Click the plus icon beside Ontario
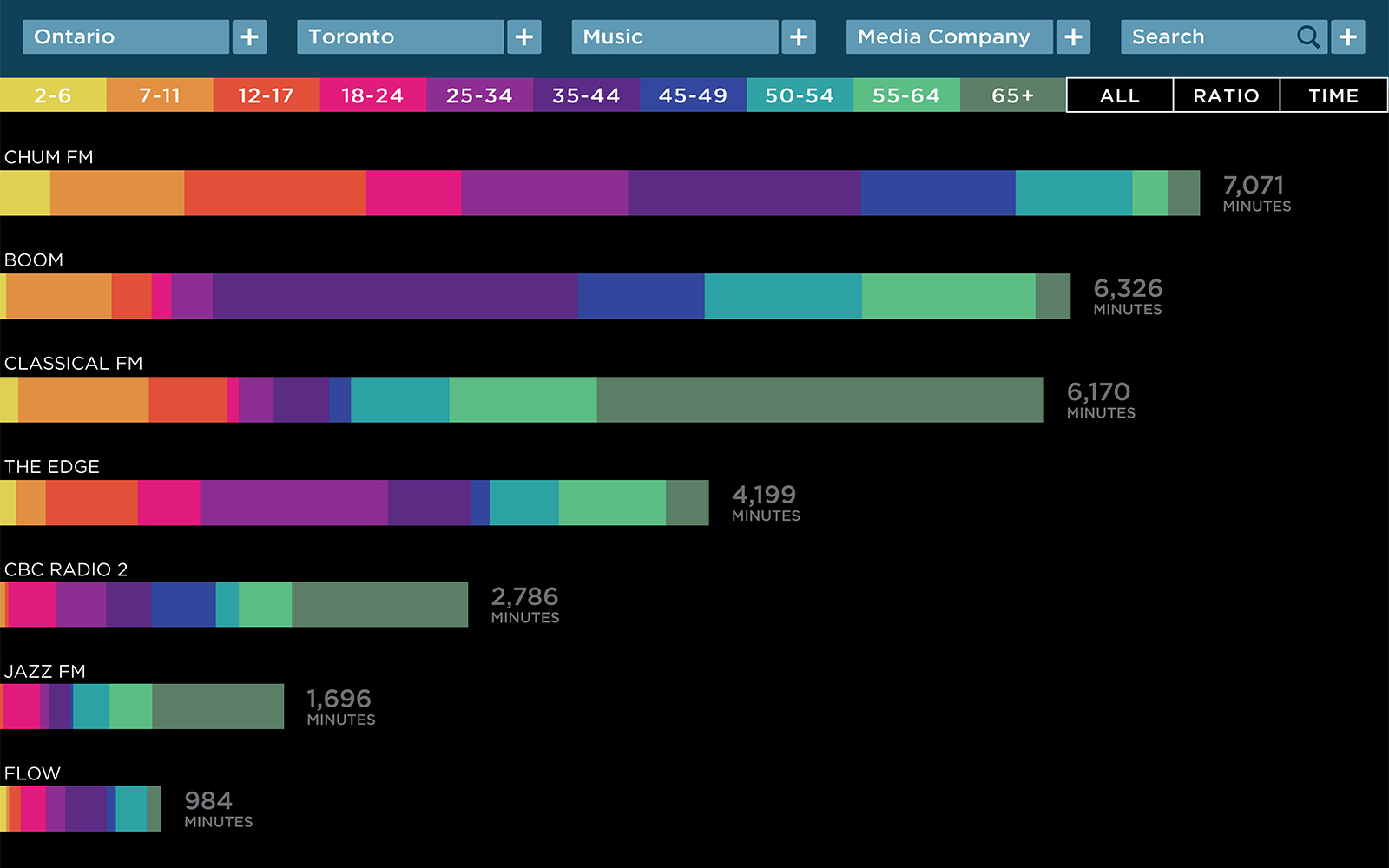 click(x=249, y=37)
